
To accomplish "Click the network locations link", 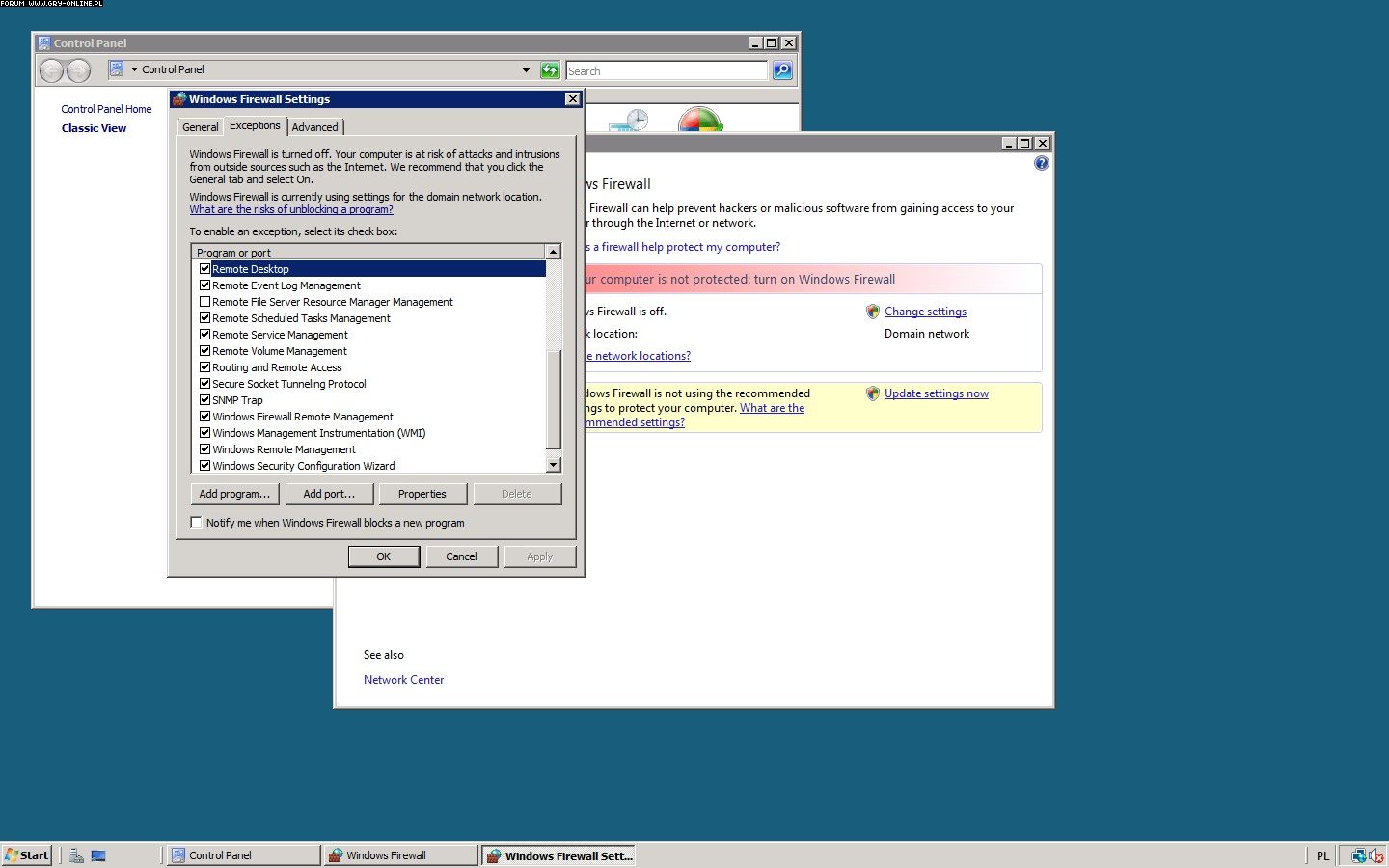I will tap(639, 356).
